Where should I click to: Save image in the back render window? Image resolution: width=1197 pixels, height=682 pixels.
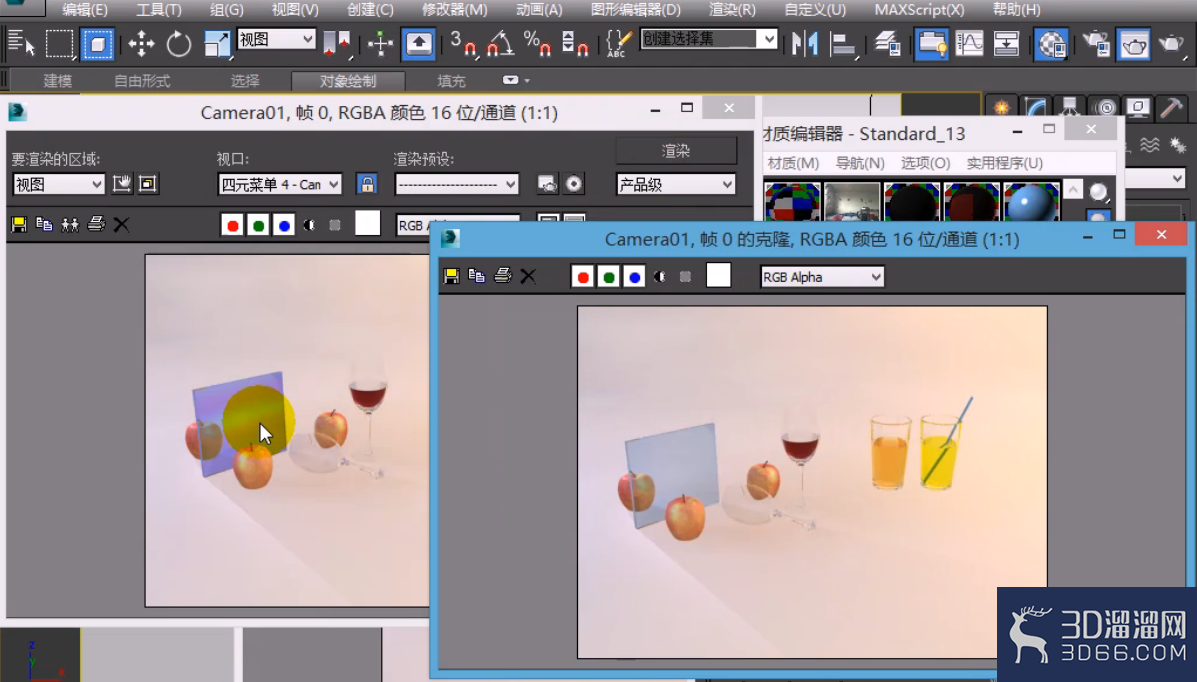19,225
